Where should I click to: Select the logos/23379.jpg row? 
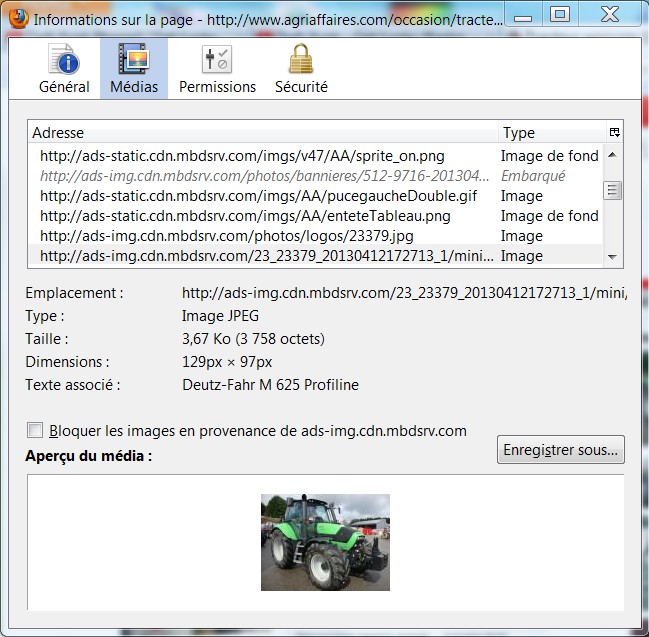315,236
